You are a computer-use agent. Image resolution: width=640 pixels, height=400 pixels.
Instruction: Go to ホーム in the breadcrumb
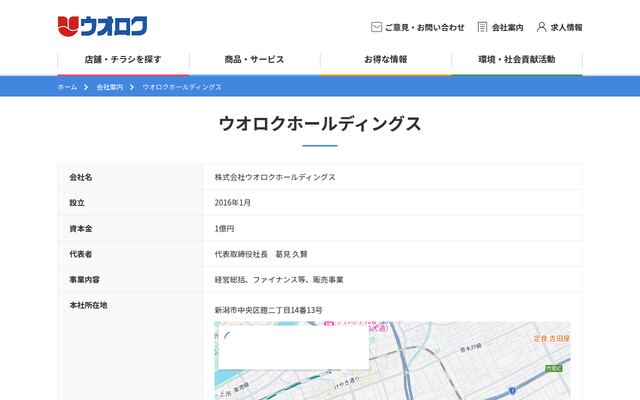67,87
